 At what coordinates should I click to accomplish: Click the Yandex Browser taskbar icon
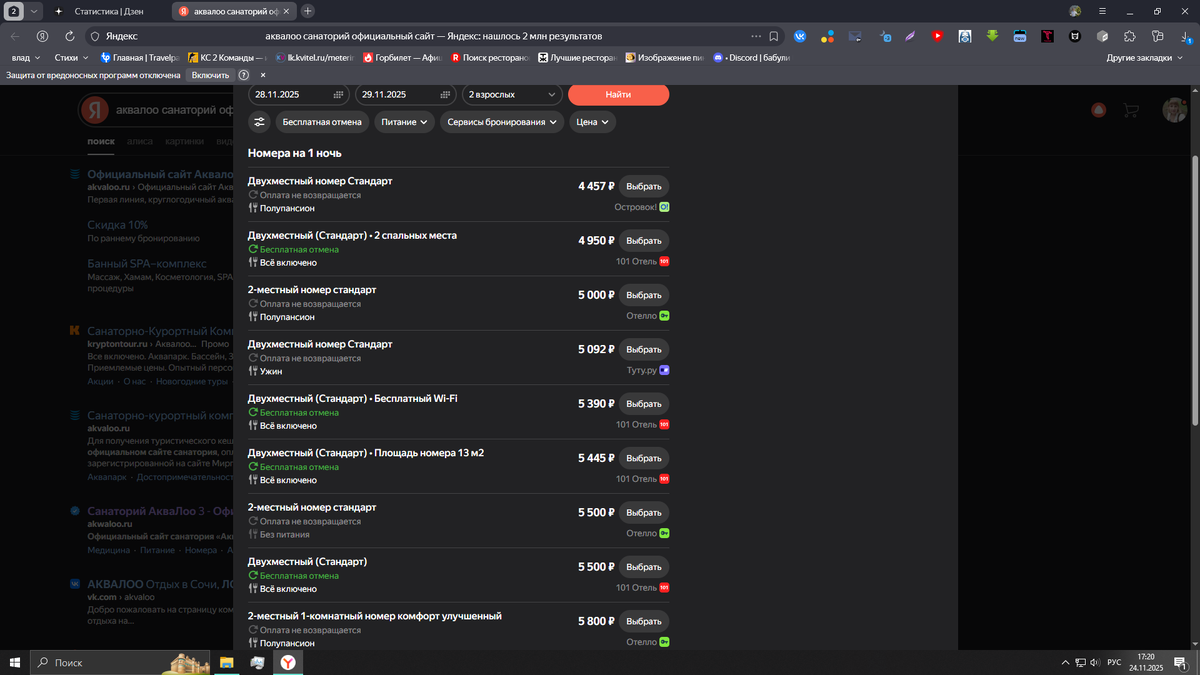click(287, 662)
